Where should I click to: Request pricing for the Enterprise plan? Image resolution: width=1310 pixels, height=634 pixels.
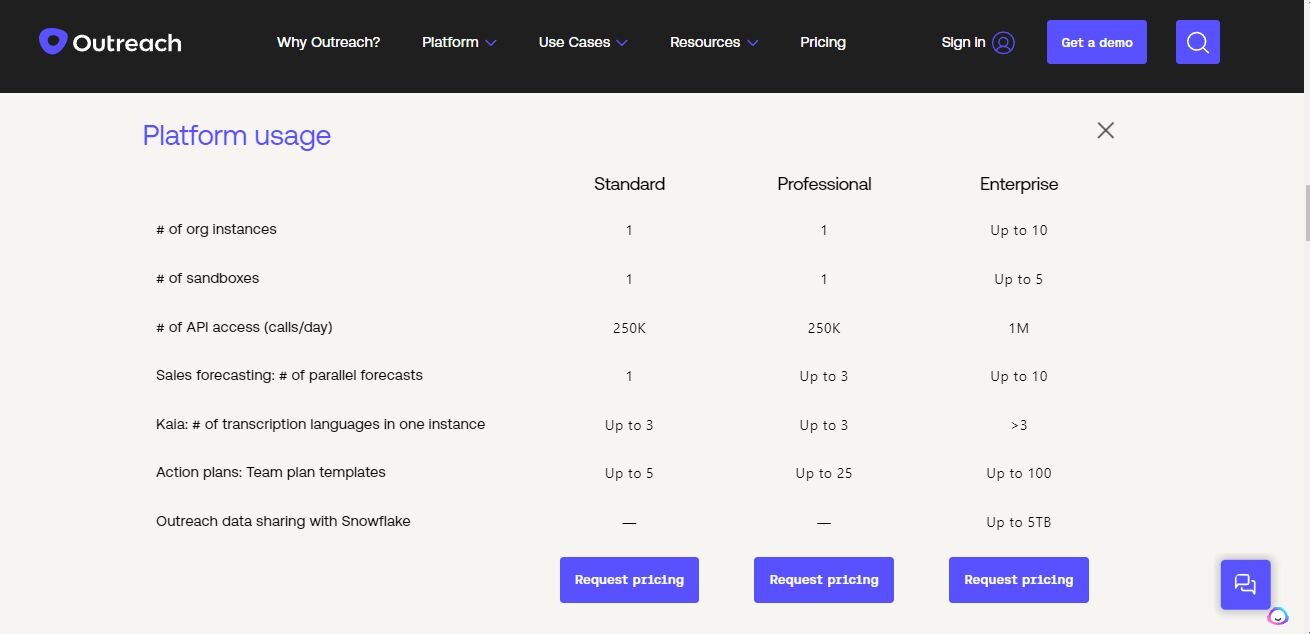[x=1019, y=580]
